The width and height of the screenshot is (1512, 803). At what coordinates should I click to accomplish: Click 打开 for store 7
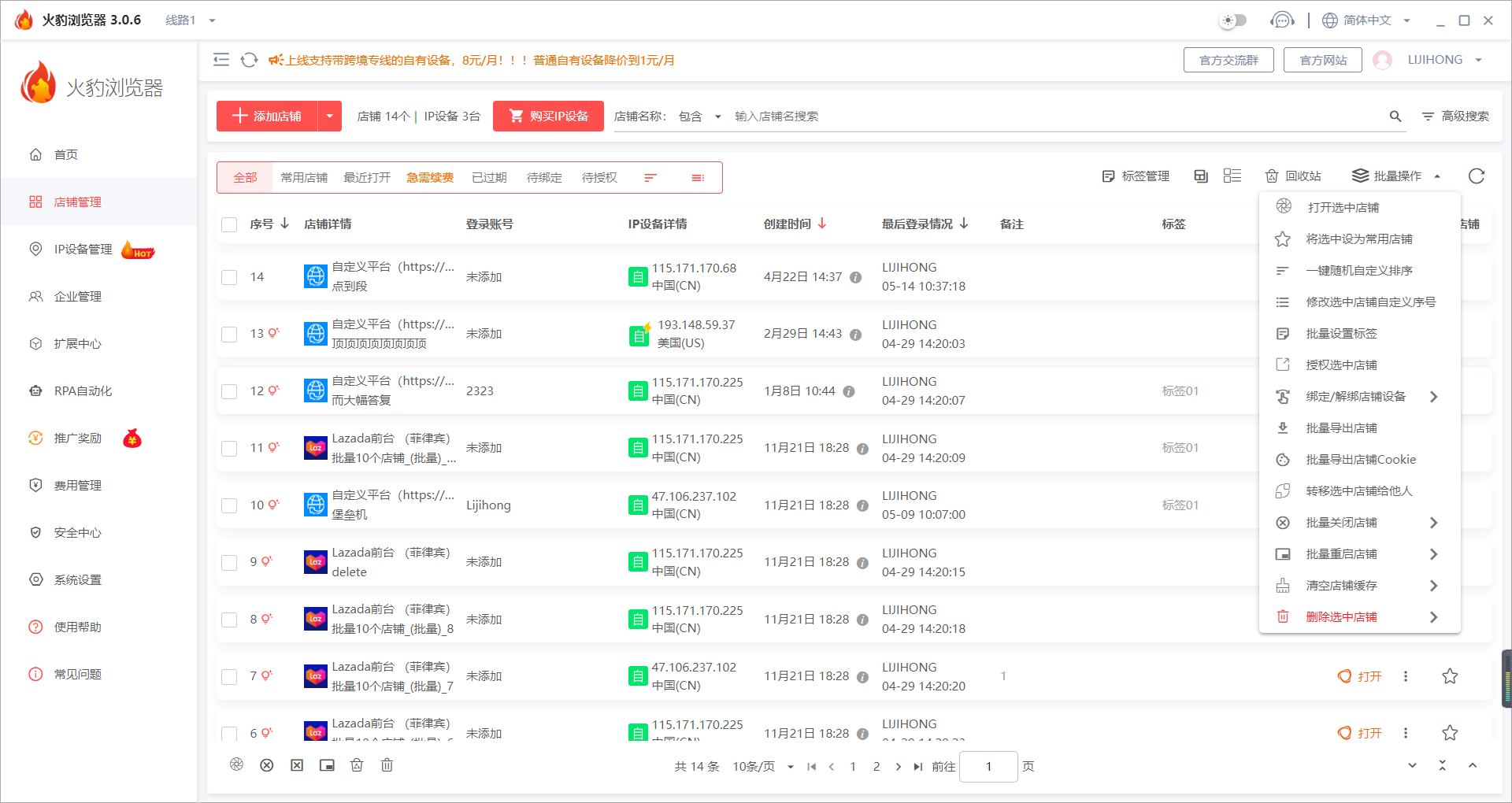[x=1360, y=676]
